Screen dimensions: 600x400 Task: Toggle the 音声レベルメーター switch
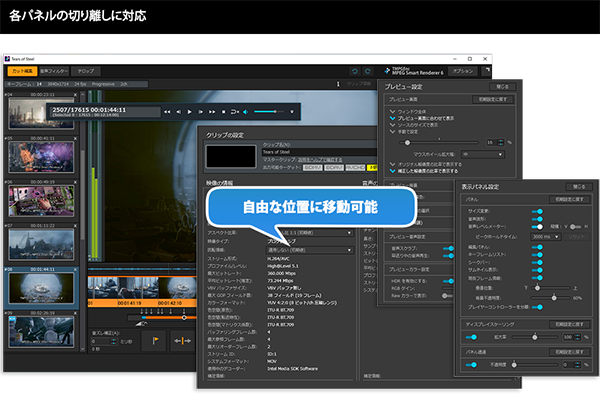tap(537, 227)
